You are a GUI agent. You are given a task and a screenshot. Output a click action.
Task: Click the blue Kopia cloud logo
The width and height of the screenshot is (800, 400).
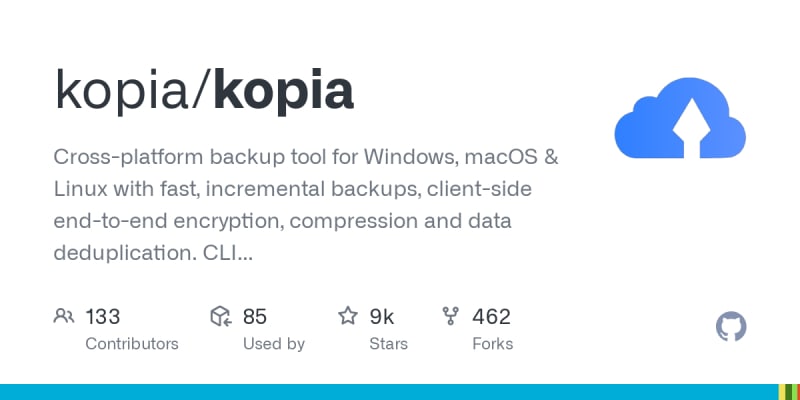point(681,118)
